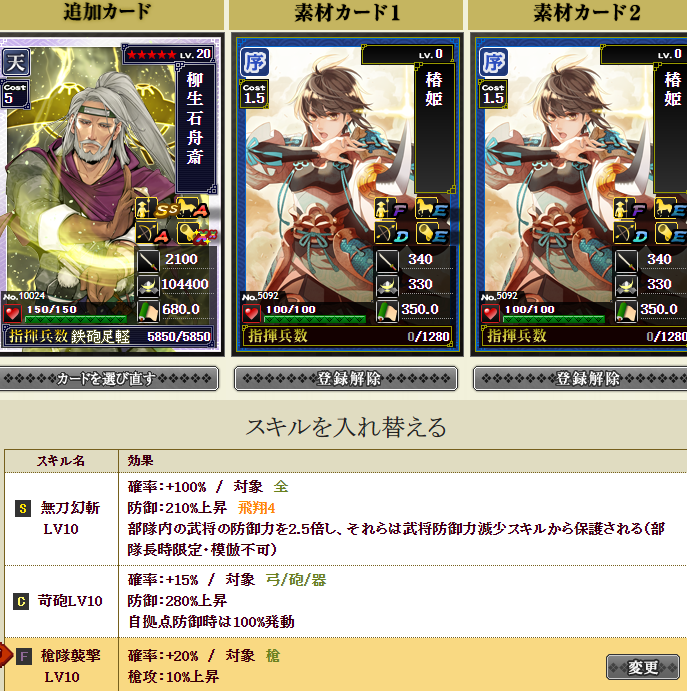
Task: Click the 椿姫 portrait in 素材カード2
Action: [568, 176]
